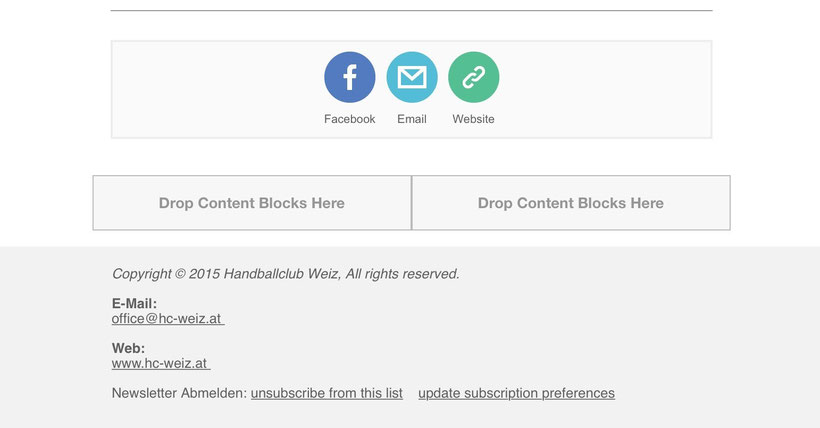This screenshot has width=820, height=428.
Task: Click the blue Facebook circle icon
Action: tap(349, 77)
